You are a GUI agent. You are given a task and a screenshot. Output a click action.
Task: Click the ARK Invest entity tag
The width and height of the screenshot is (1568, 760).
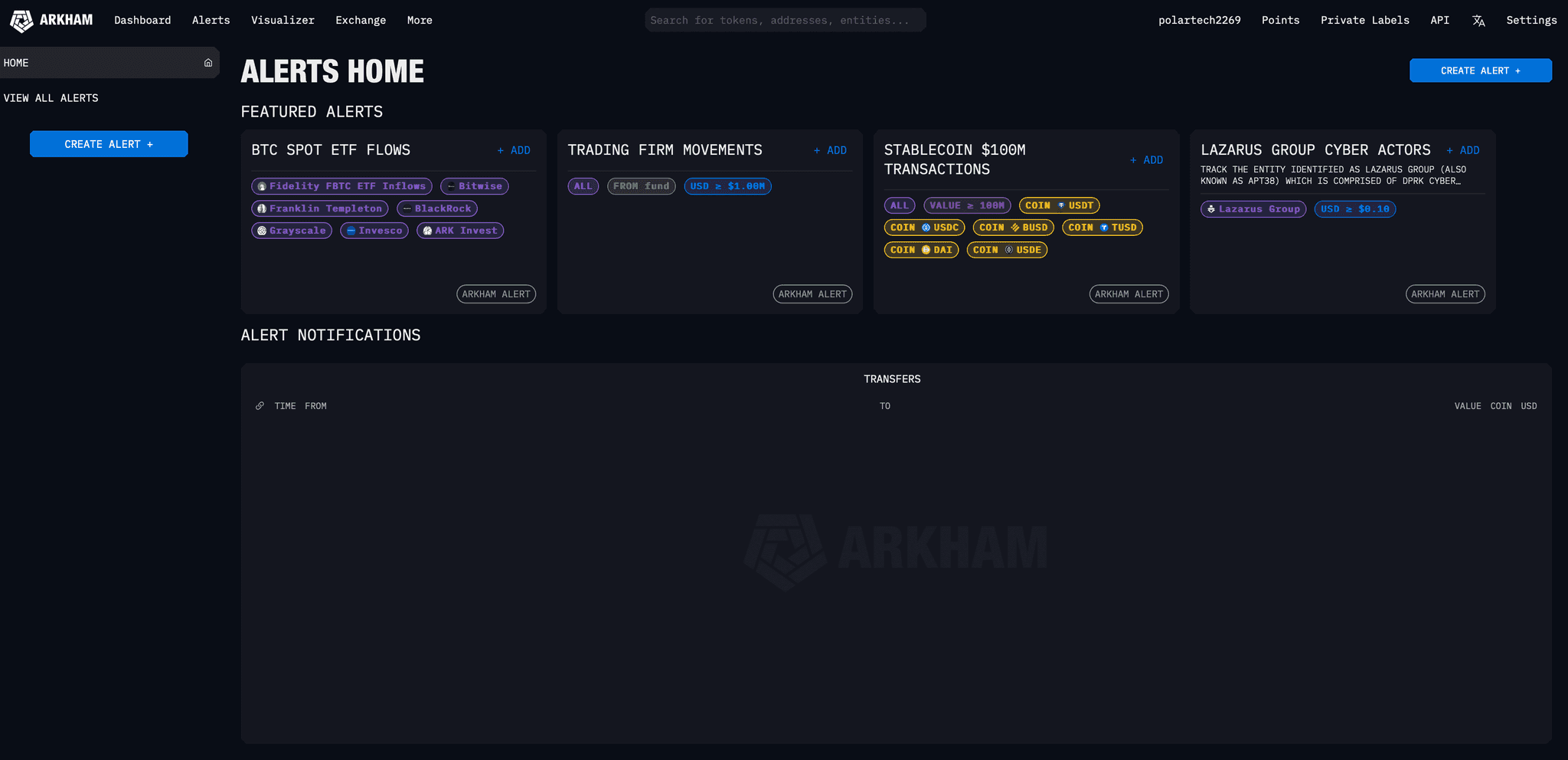tap(460, 231)
